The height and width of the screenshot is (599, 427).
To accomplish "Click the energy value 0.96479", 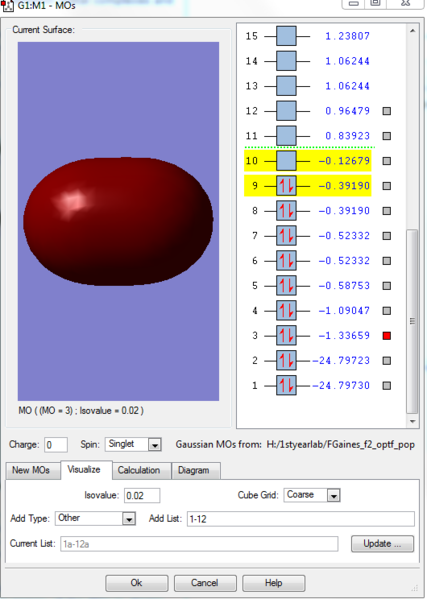I will point(347,111).
